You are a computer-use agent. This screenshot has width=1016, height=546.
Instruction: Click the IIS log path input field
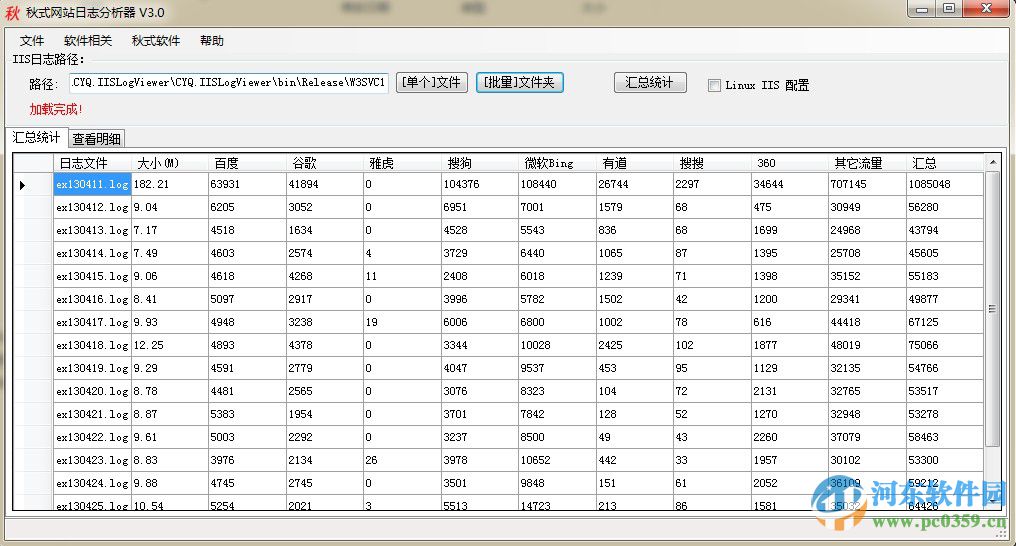(x=229, y=83)
